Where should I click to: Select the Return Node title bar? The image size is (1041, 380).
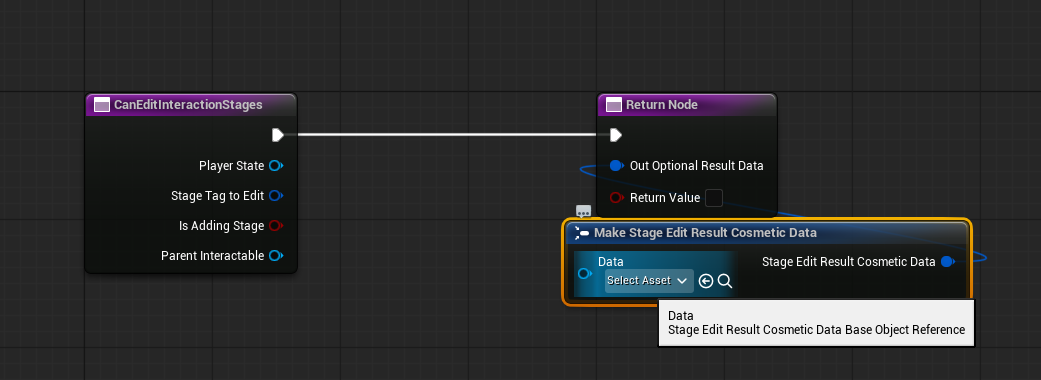687,105
